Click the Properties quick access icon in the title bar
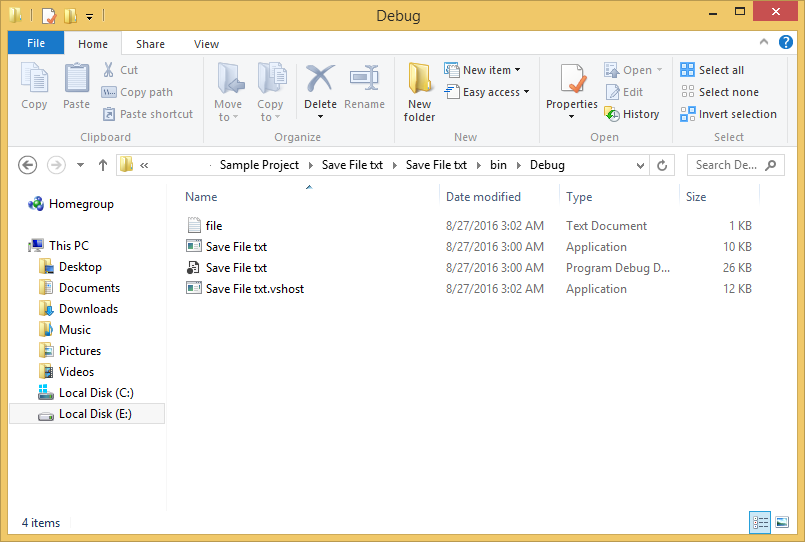 pos(49,16)
